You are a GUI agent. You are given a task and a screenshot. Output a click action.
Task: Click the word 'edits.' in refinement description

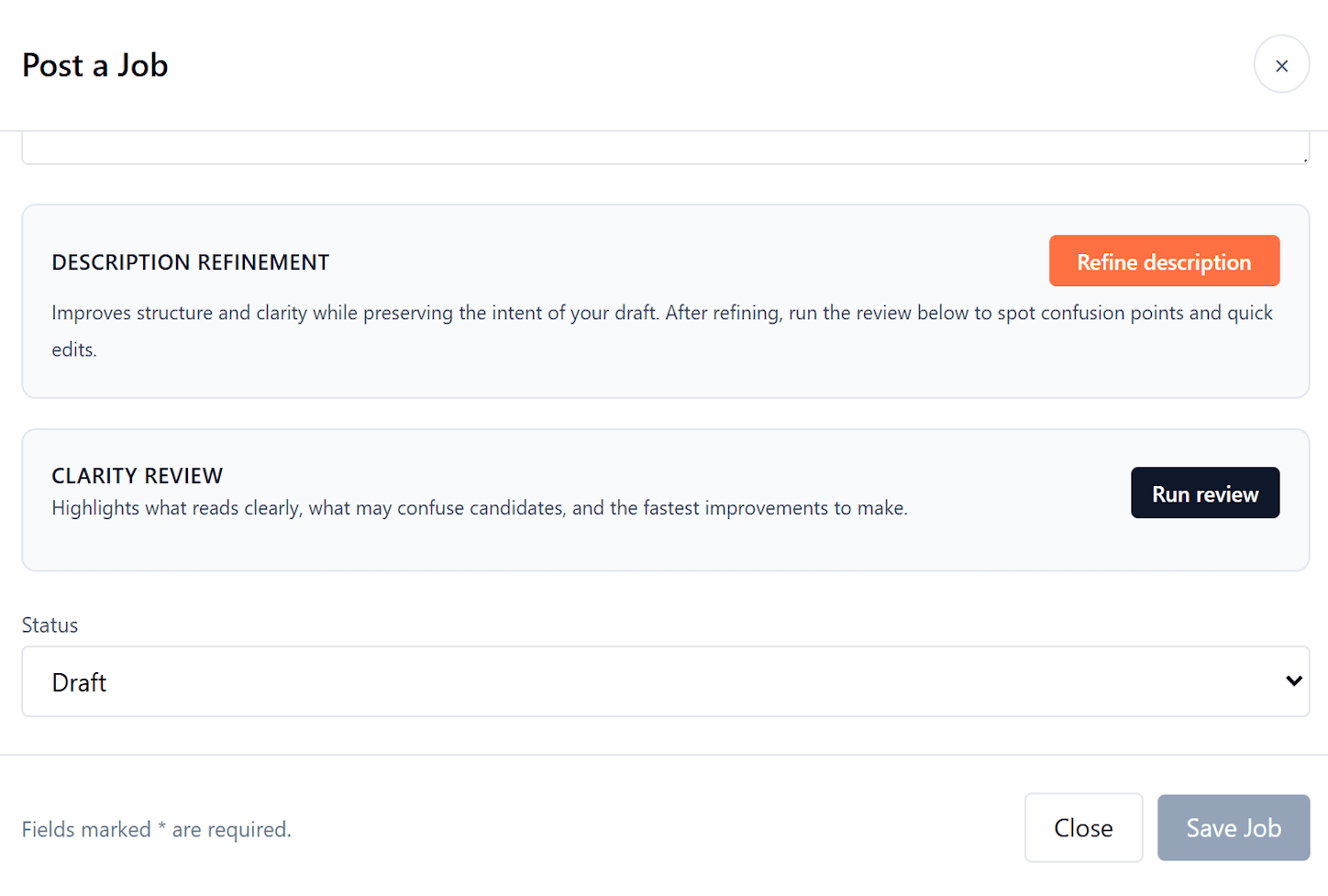click(x=73, y=350)
